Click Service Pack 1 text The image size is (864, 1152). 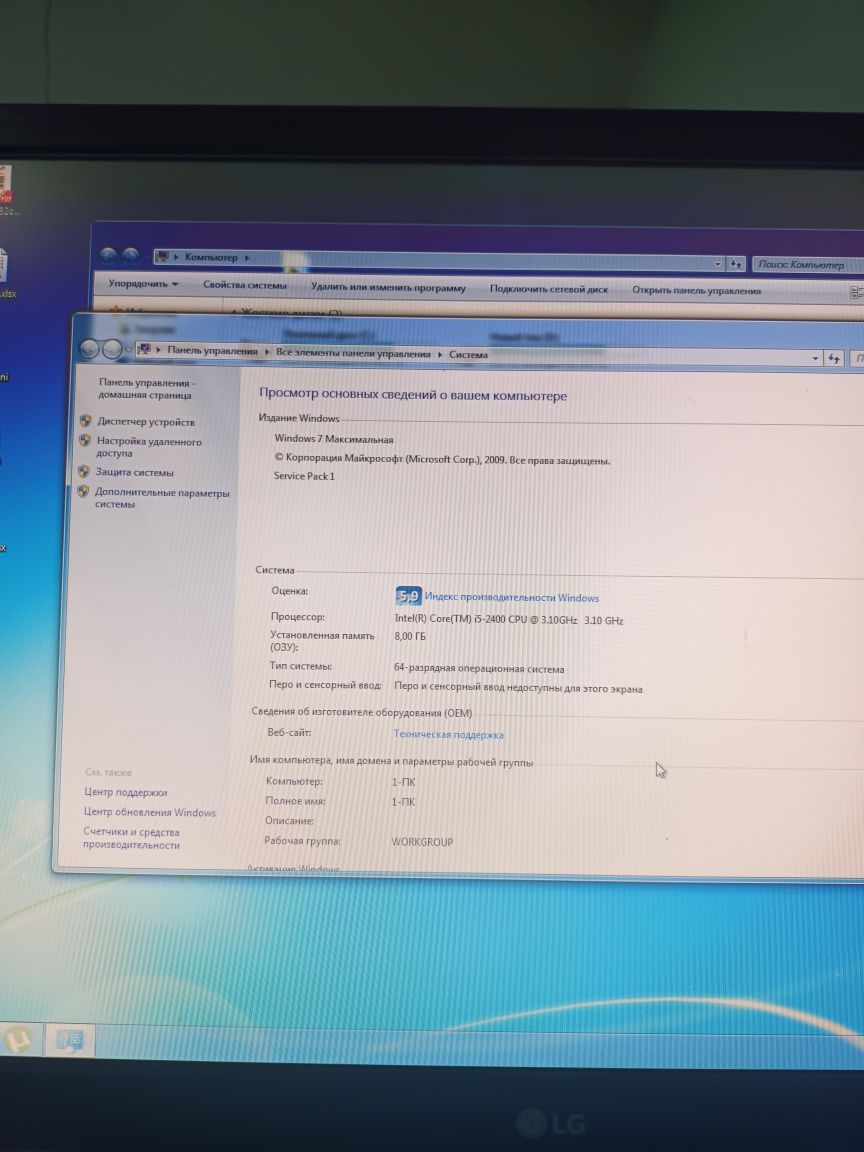pyautogui.click(x=303, y=476)
